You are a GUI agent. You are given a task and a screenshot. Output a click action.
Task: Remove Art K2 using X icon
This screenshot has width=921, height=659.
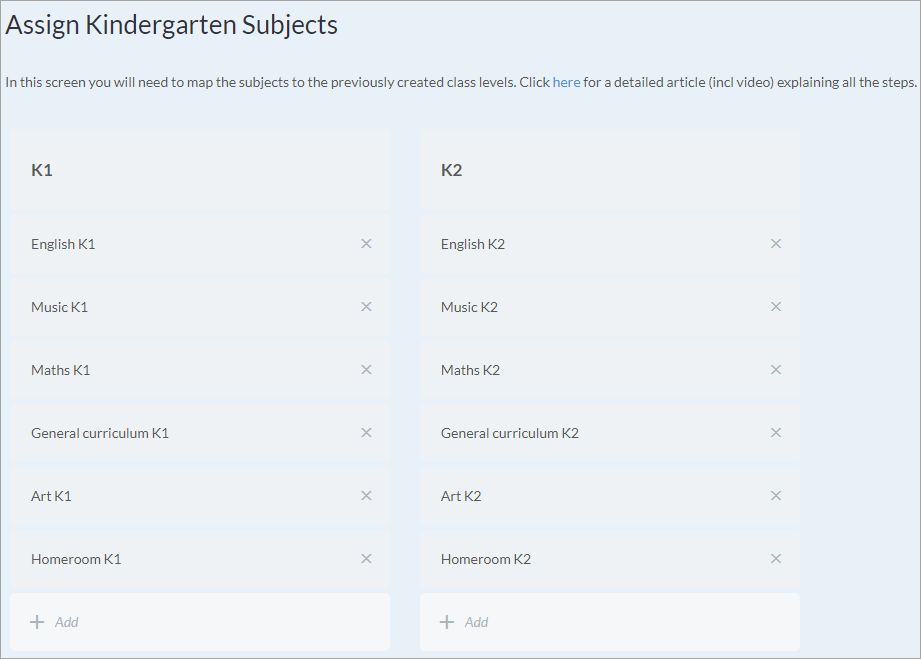[776, 496]
